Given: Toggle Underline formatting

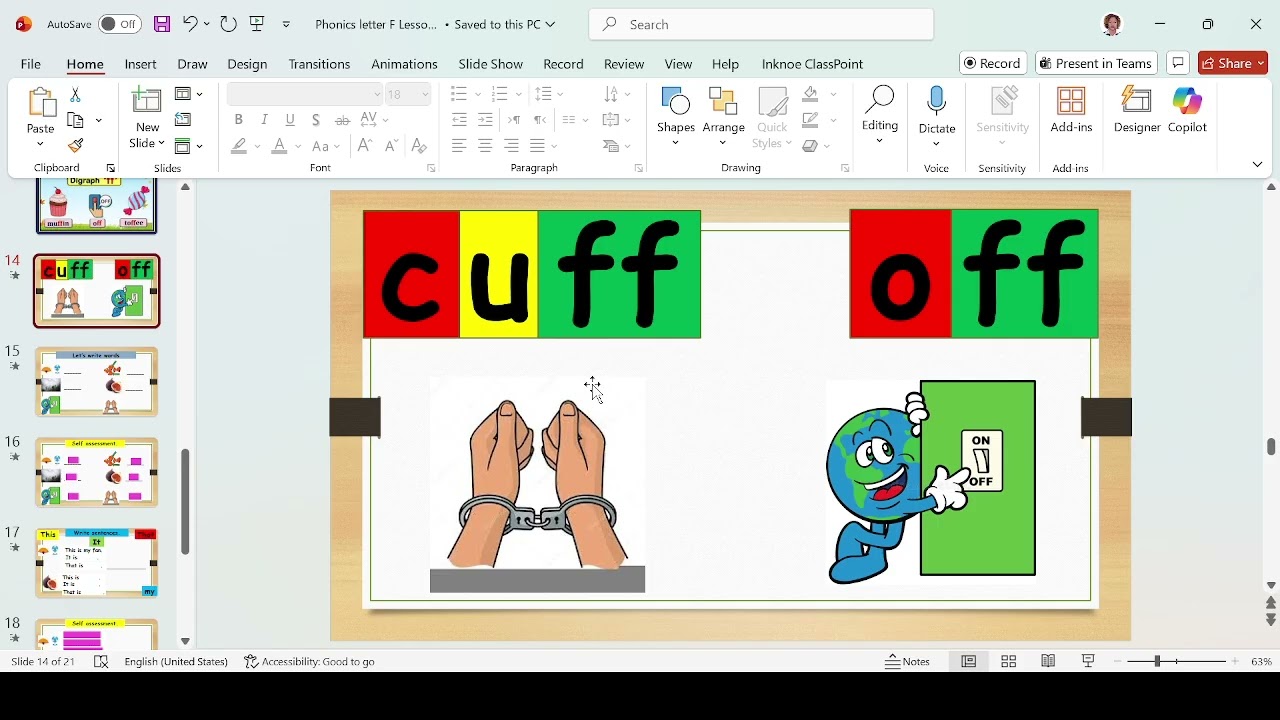Looking at the screenshot, I should (x=291, y=120).
